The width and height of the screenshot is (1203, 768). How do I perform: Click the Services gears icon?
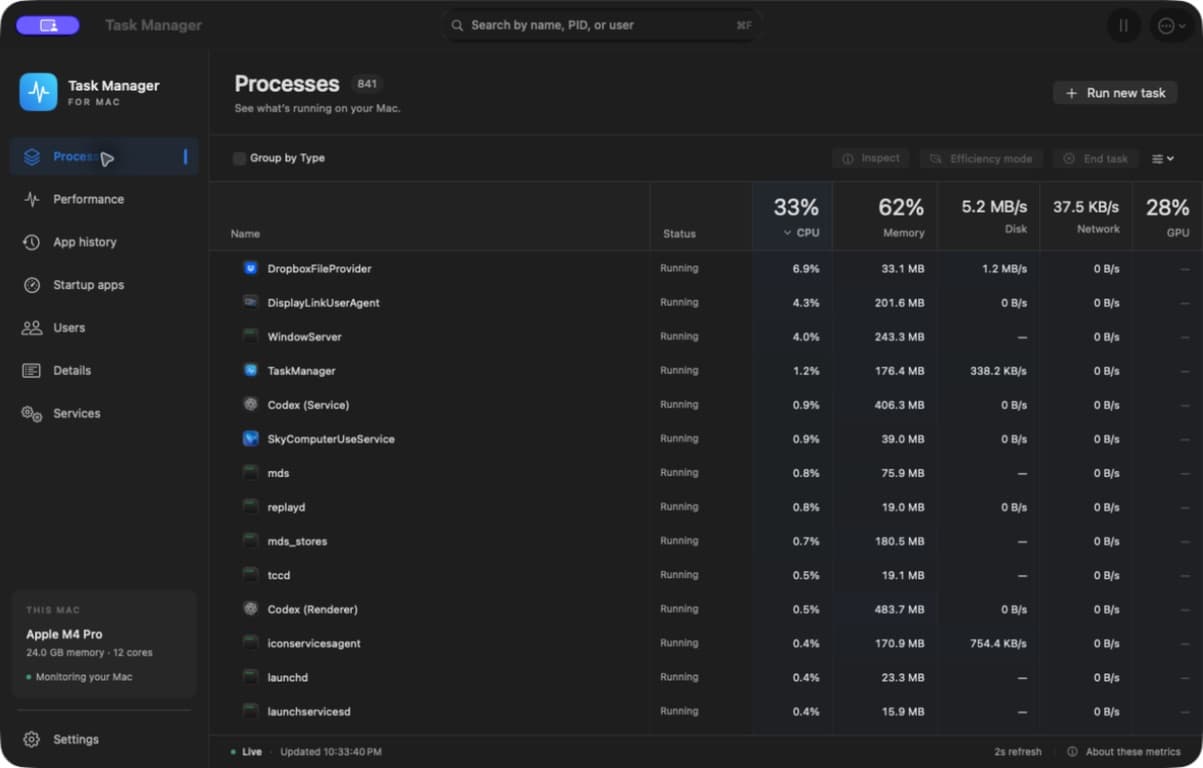click(32, 414)
